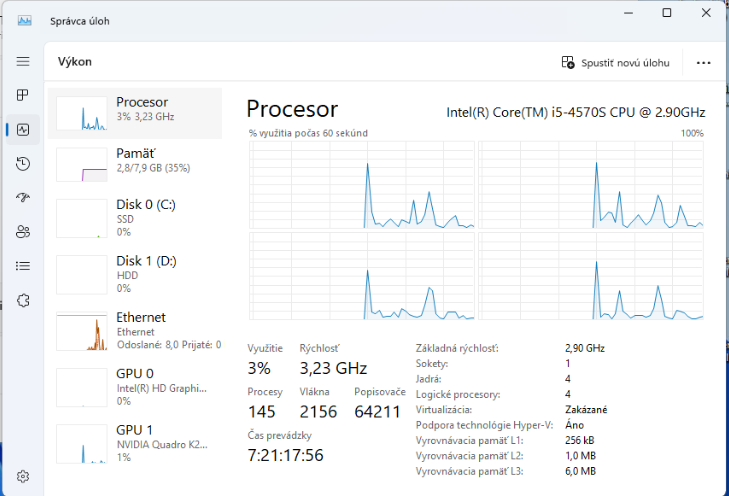Maximize the Task Manager window
This screenshot has width=729, height=496.
(667, 13)
